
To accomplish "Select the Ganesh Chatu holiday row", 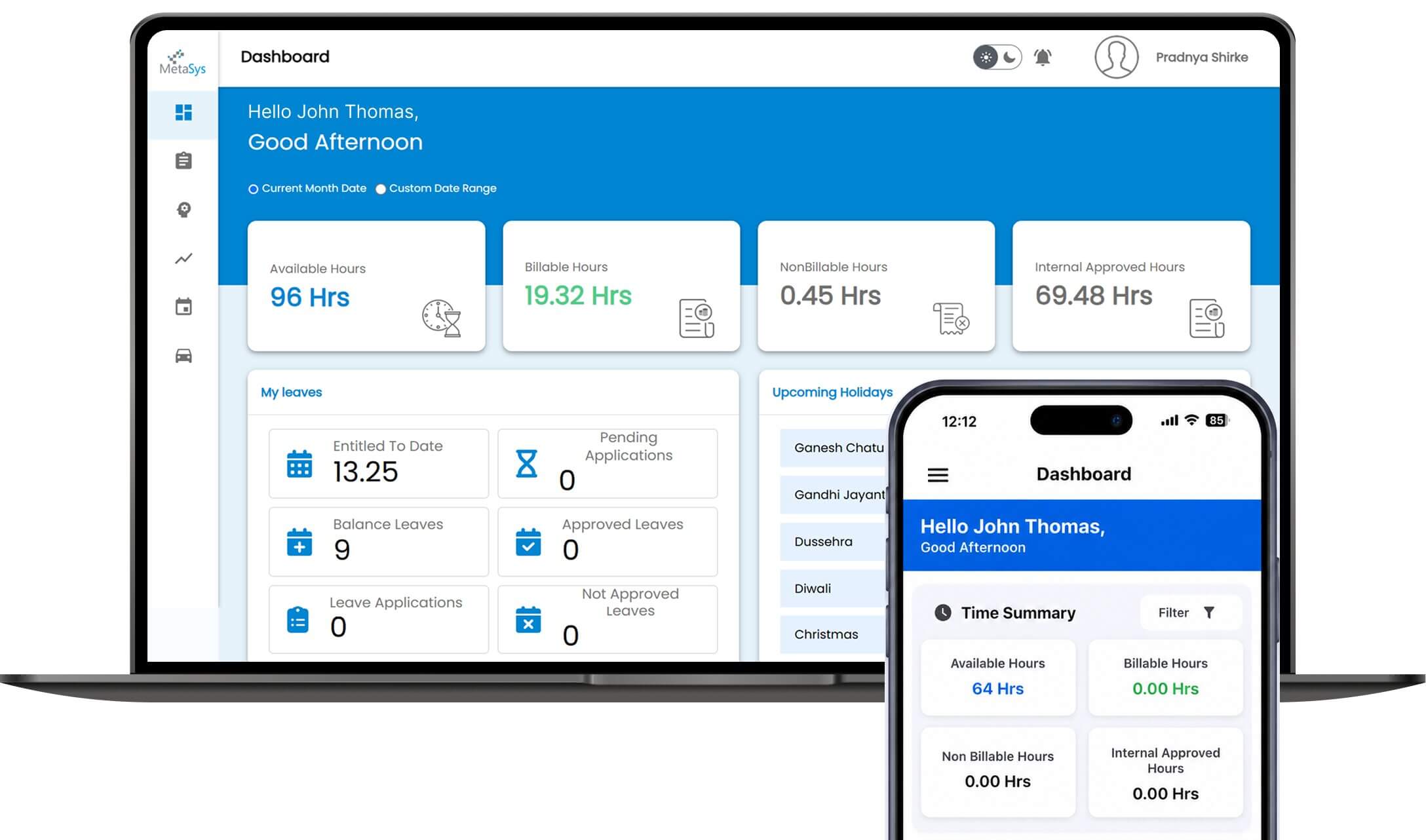I will 833,448.
